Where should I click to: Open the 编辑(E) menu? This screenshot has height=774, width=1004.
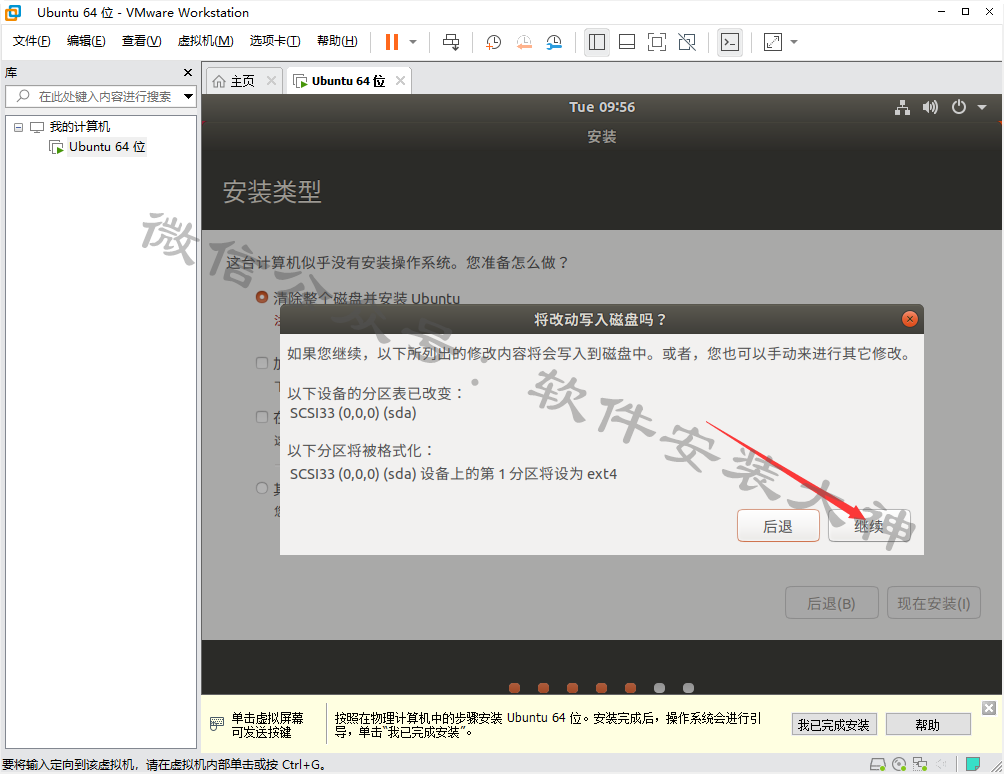pos(86,41)
